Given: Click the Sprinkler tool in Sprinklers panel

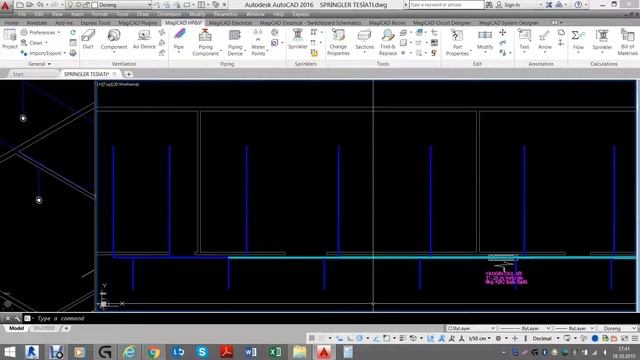Looking at the screenshot, I should pos(298,40).
